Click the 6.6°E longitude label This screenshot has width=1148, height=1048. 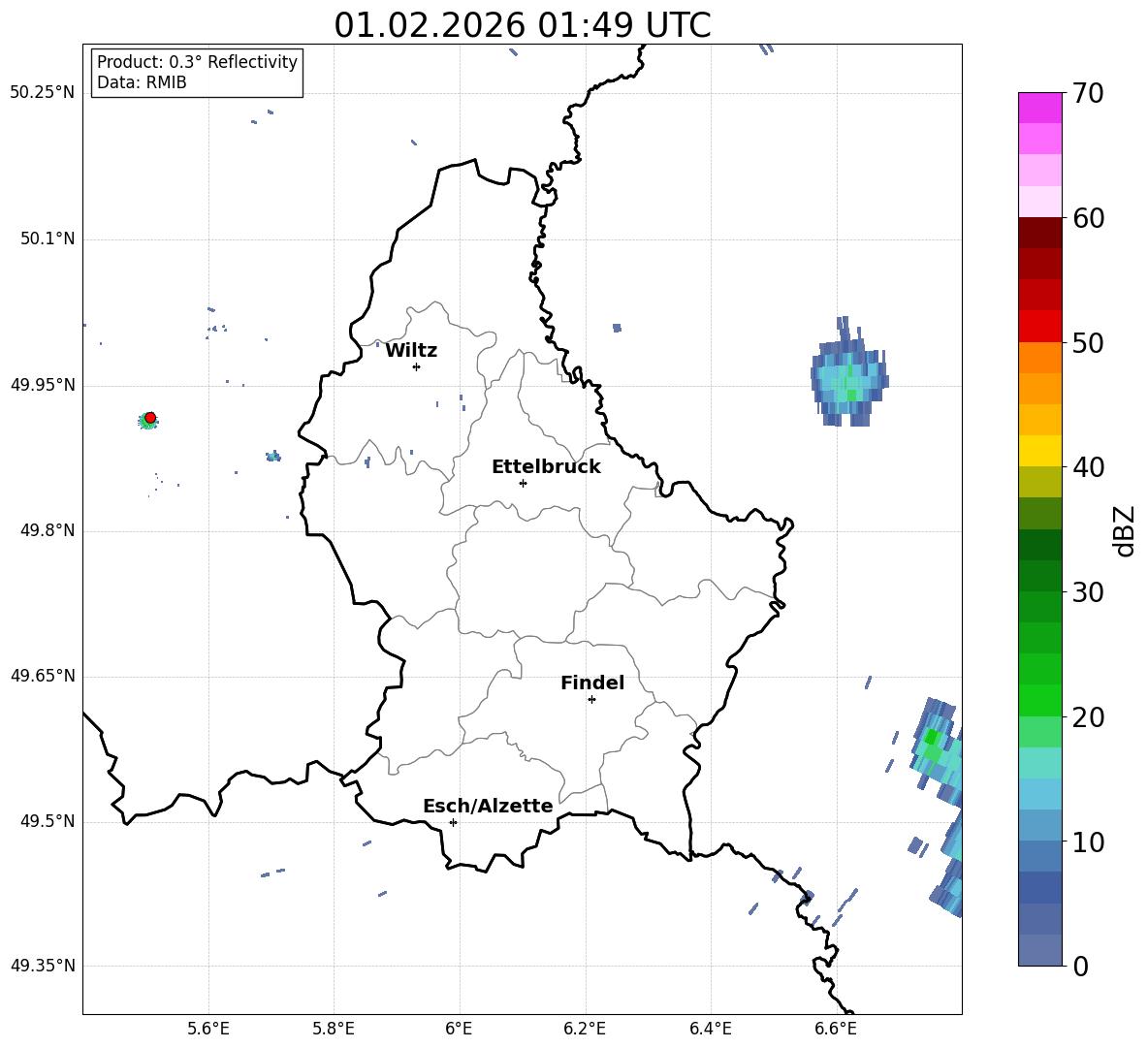836,1029
